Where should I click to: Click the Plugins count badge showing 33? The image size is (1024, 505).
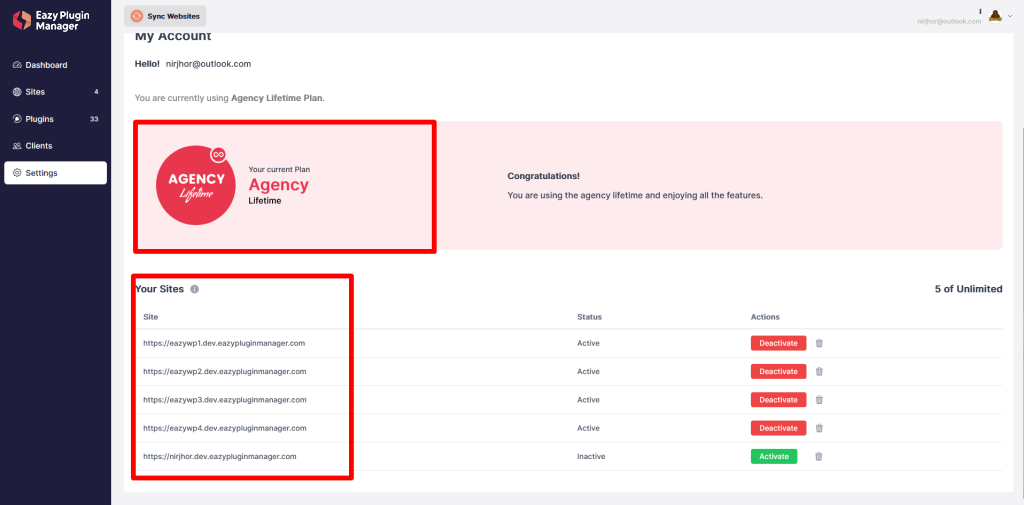(94, 120)
